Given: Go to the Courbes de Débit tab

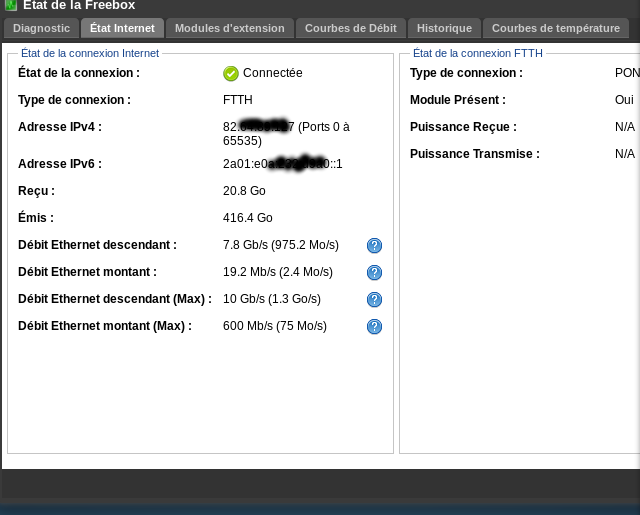Looking at the screenshot, I should click(351, 28).
